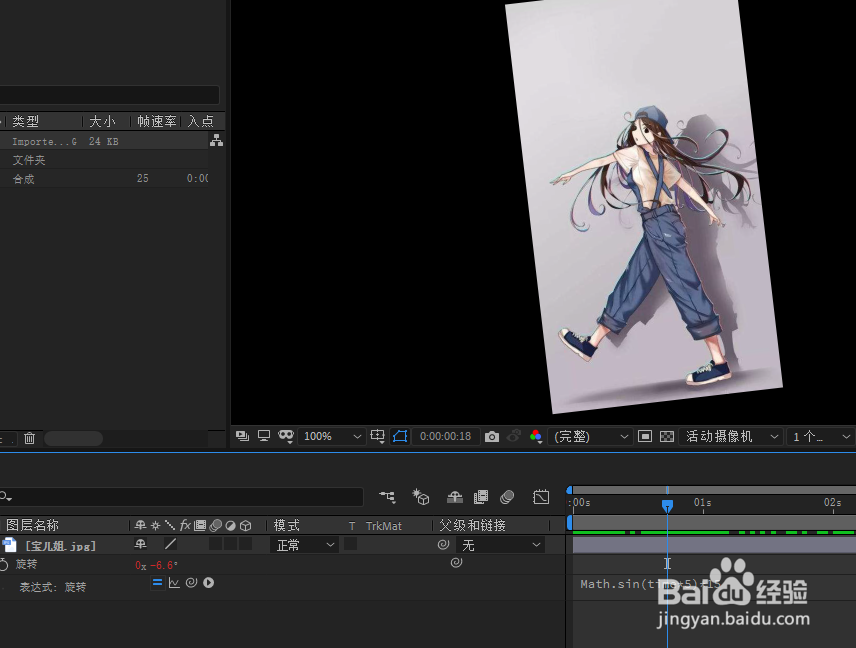Screen dimensions: 856x648
Task: Toggle the transparency grid checkerboard
Action: click(x=667, y=436)
